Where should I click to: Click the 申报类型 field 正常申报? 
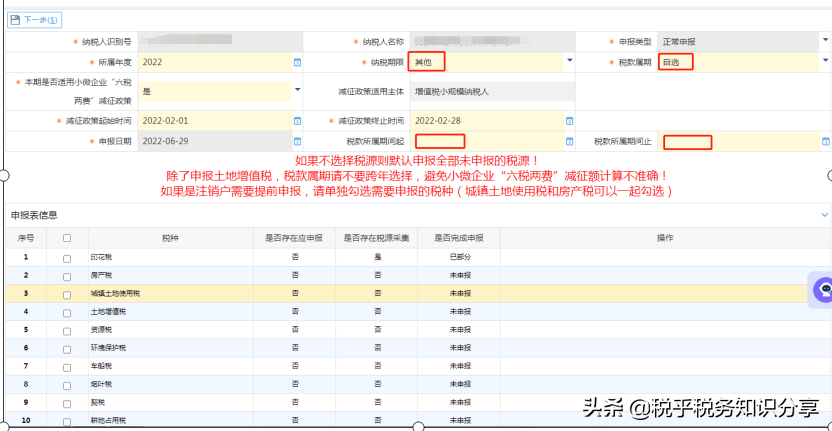click(740, 41)
